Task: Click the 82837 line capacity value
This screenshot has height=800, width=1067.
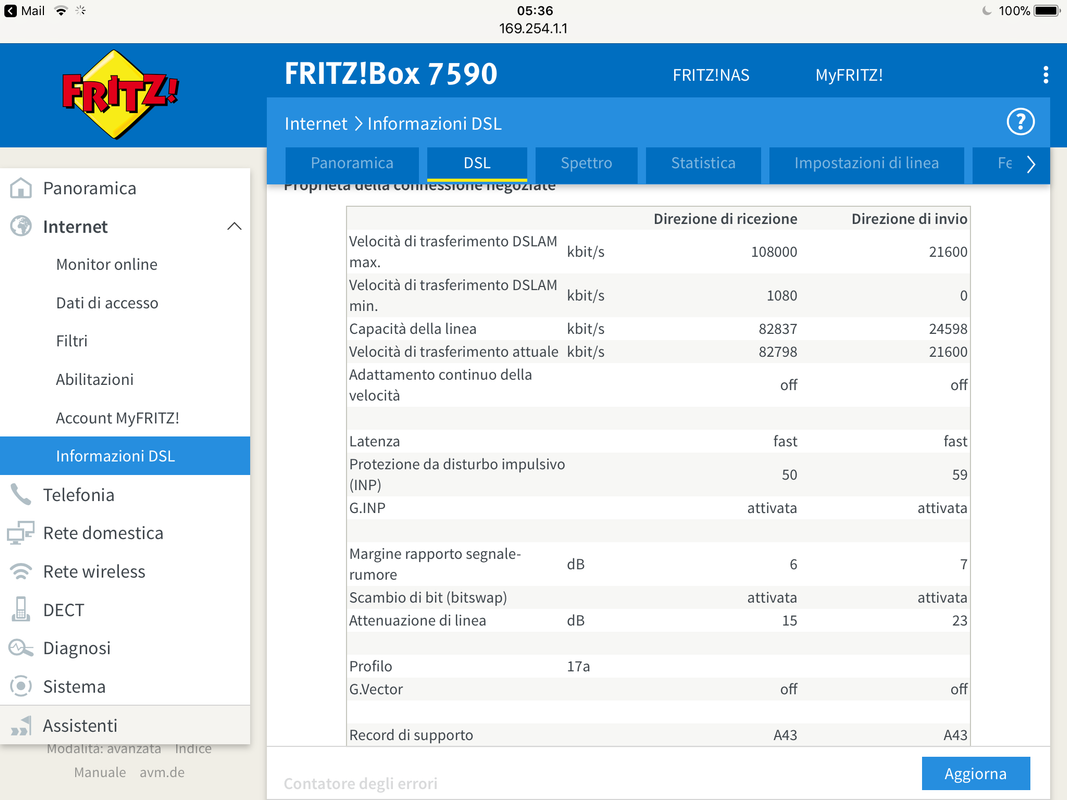Action: pos(778,329)
